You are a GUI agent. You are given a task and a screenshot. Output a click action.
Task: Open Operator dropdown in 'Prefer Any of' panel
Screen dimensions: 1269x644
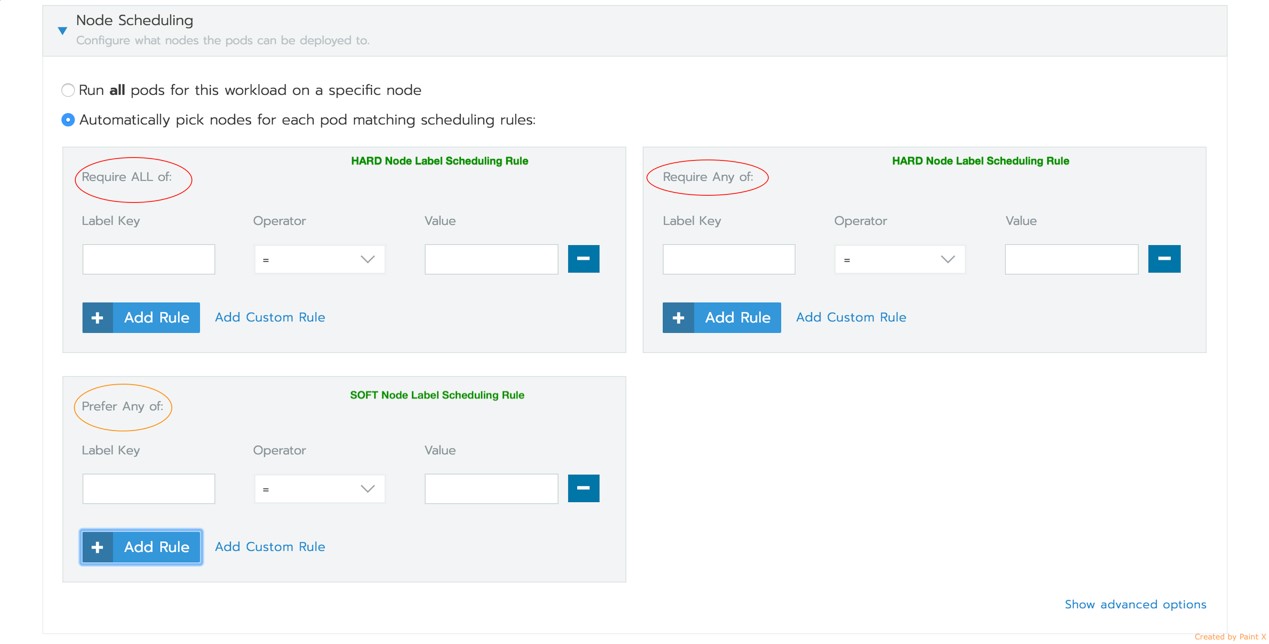point(319,489)
